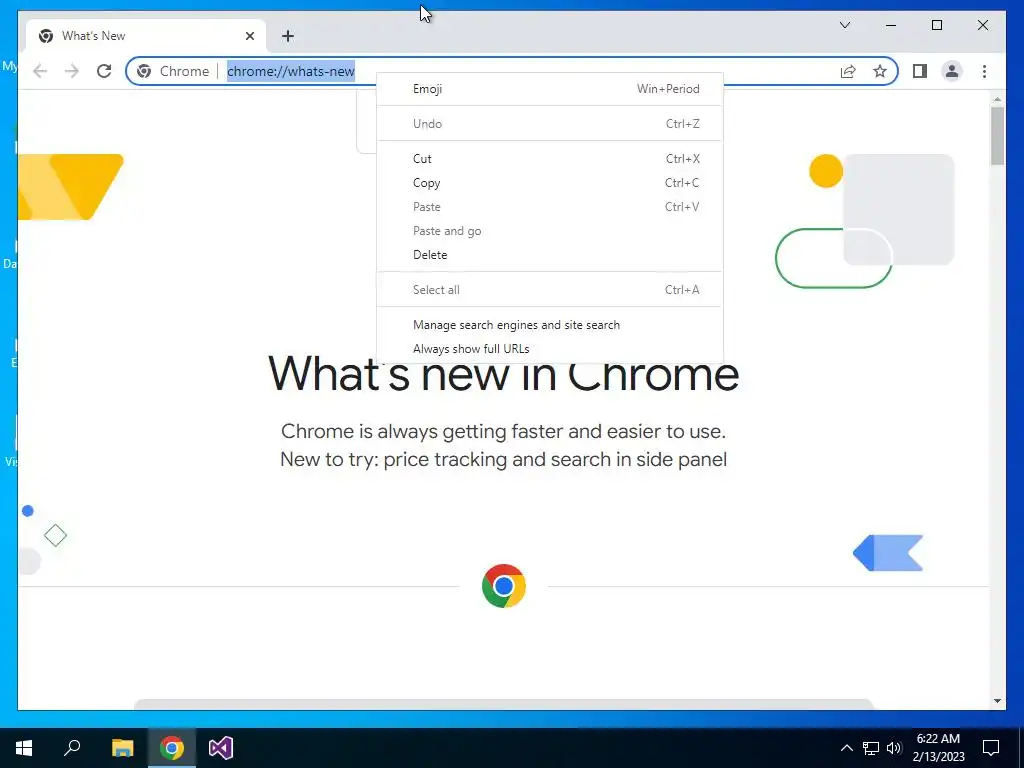This screenshot has height=768, width=1024.
Task: Launch Visual Studio from taskbar
Action: click(x=221, y=748)
